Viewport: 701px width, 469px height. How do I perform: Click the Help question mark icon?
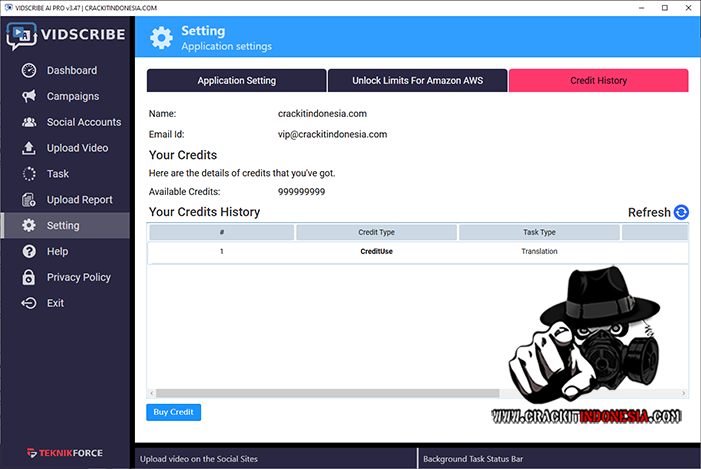29,251
